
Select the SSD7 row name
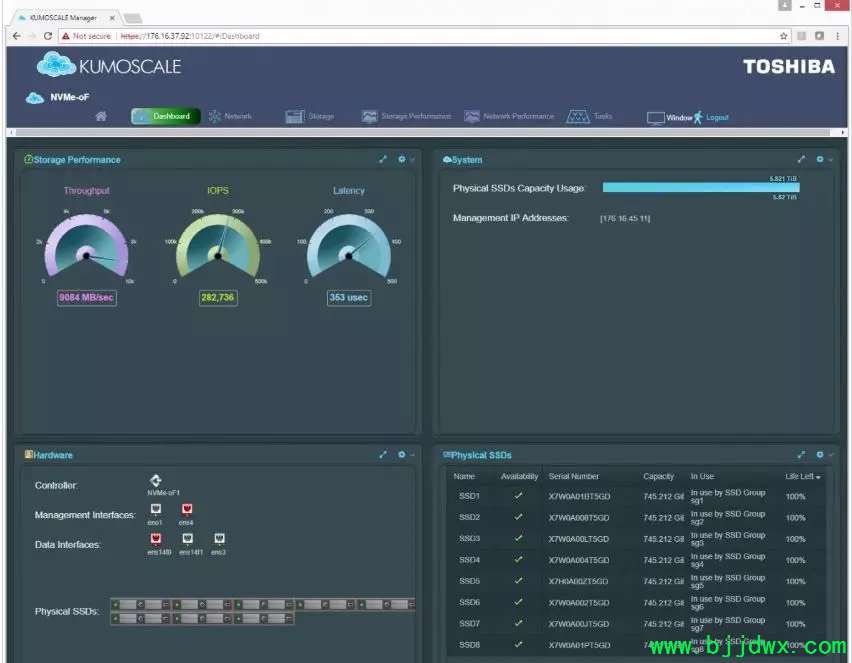469,623
